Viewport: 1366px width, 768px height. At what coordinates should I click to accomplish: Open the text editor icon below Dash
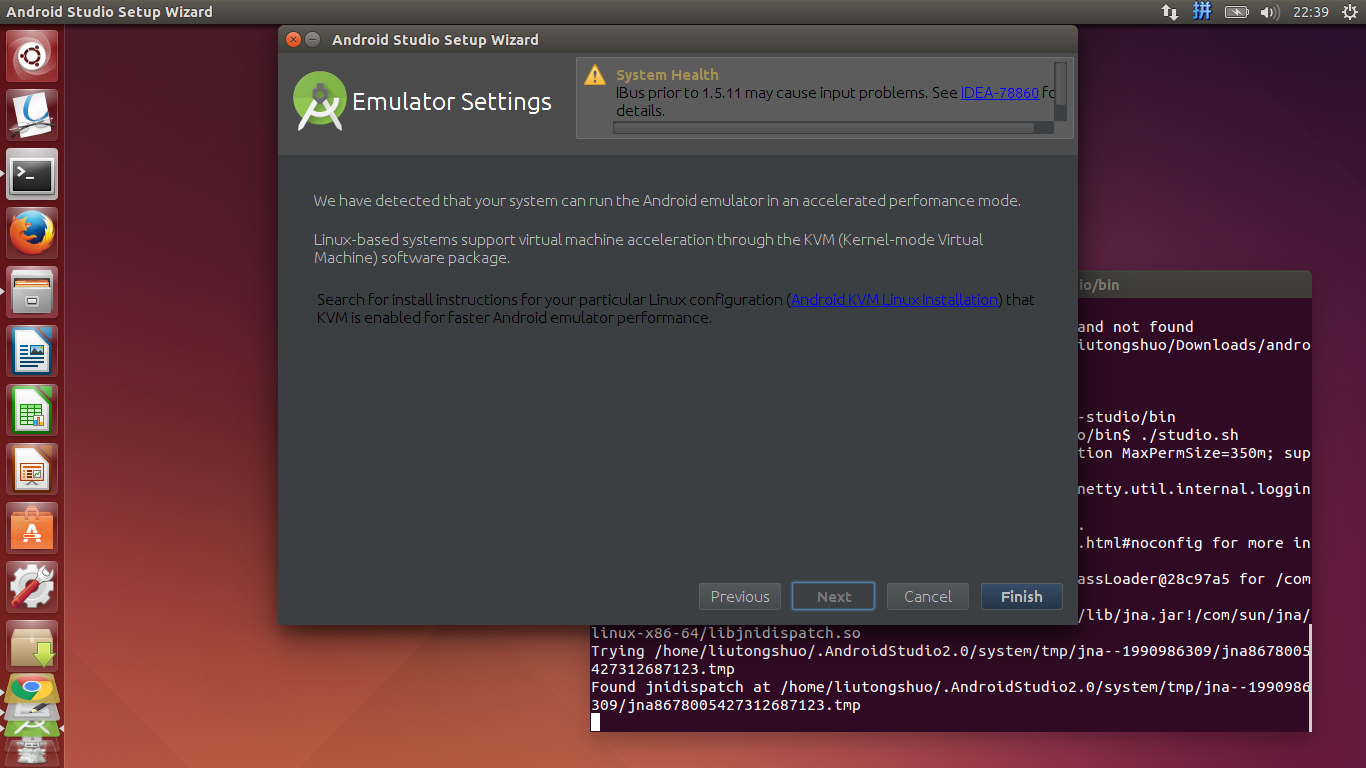[x=32, y=115]
